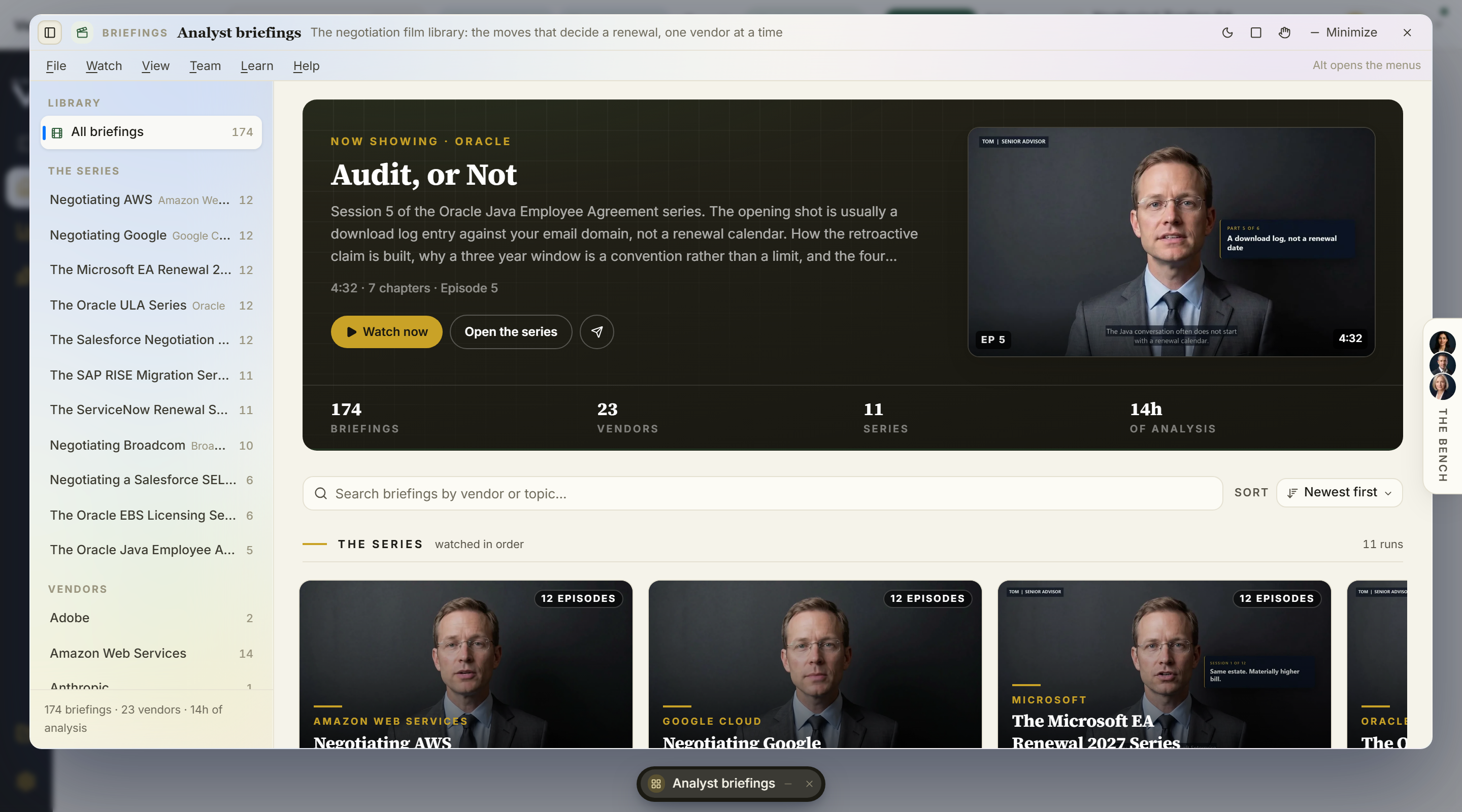
Task: Open Negotiating AWS series card
Action: point(466,664)
